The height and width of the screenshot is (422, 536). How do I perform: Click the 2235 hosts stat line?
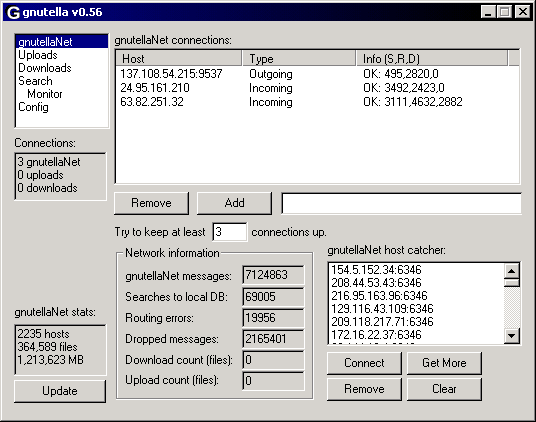pyautogui.click(x=43, y=333)
